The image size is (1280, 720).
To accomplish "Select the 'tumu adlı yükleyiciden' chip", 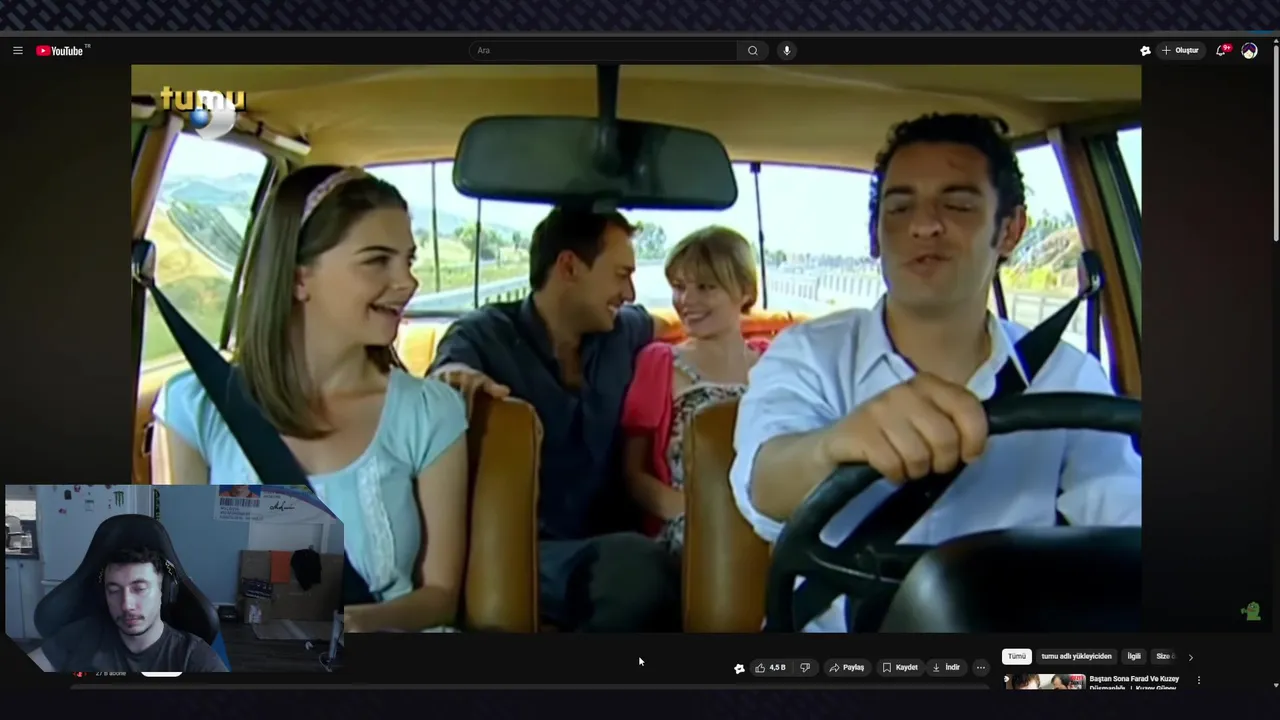I will [x=1076, y=657].
